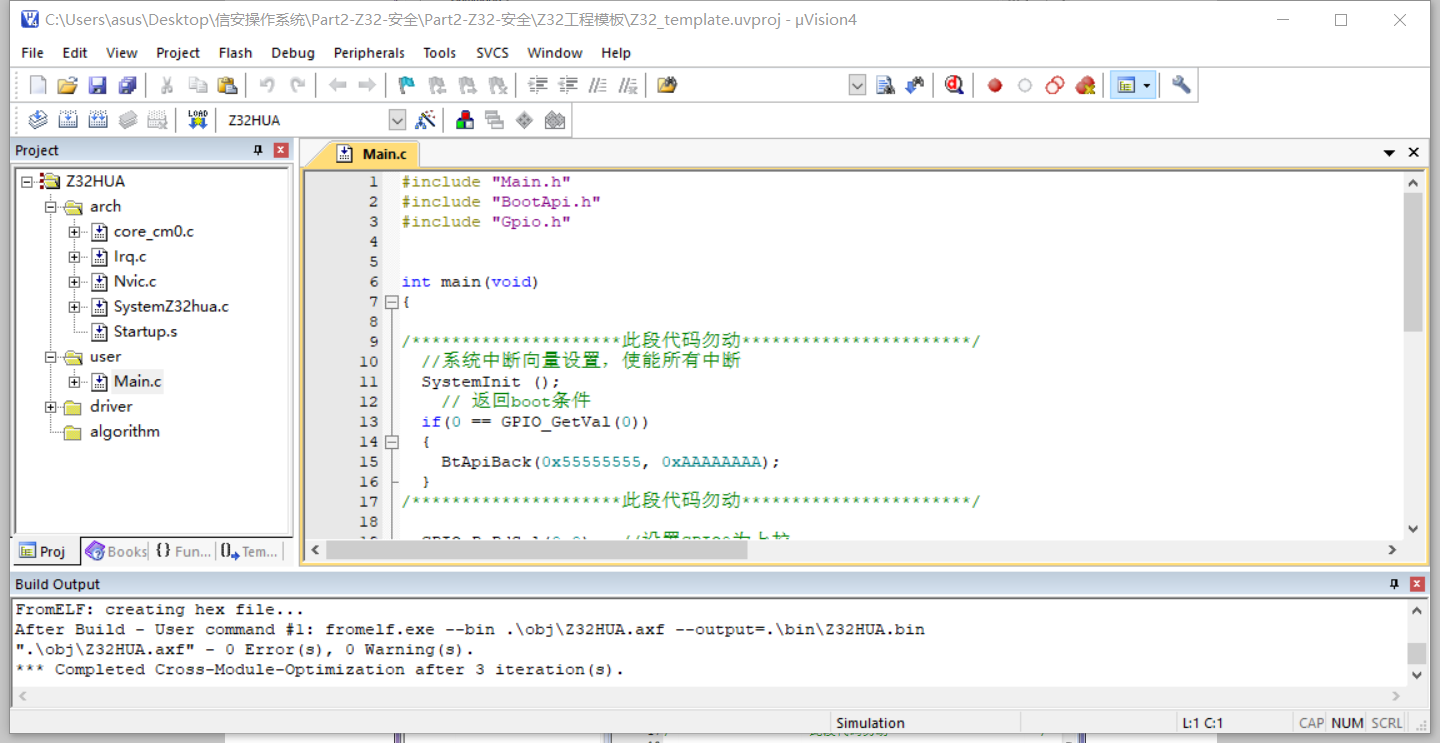This screenshot has width=1440, height=743.
Task: Click the Translate current file icon
Action: (38, 120)
